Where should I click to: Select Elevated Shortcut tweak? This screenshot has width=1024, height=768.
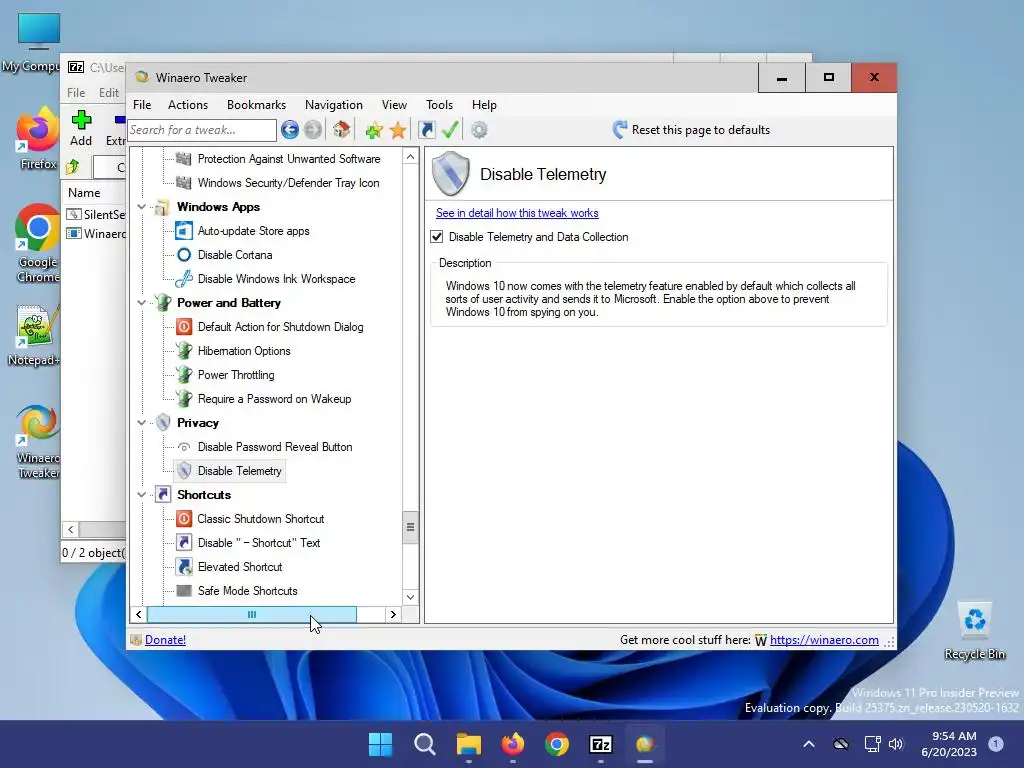pos(240,567)
